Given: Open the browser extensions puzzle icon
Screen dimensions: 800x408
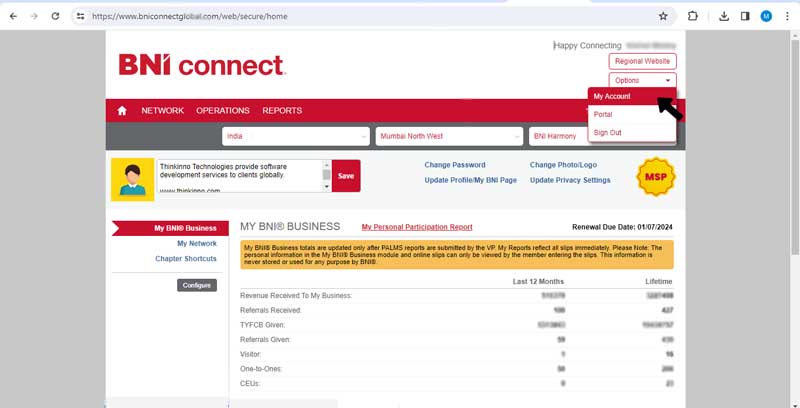Looking at the screenshot, I should 692,16.
